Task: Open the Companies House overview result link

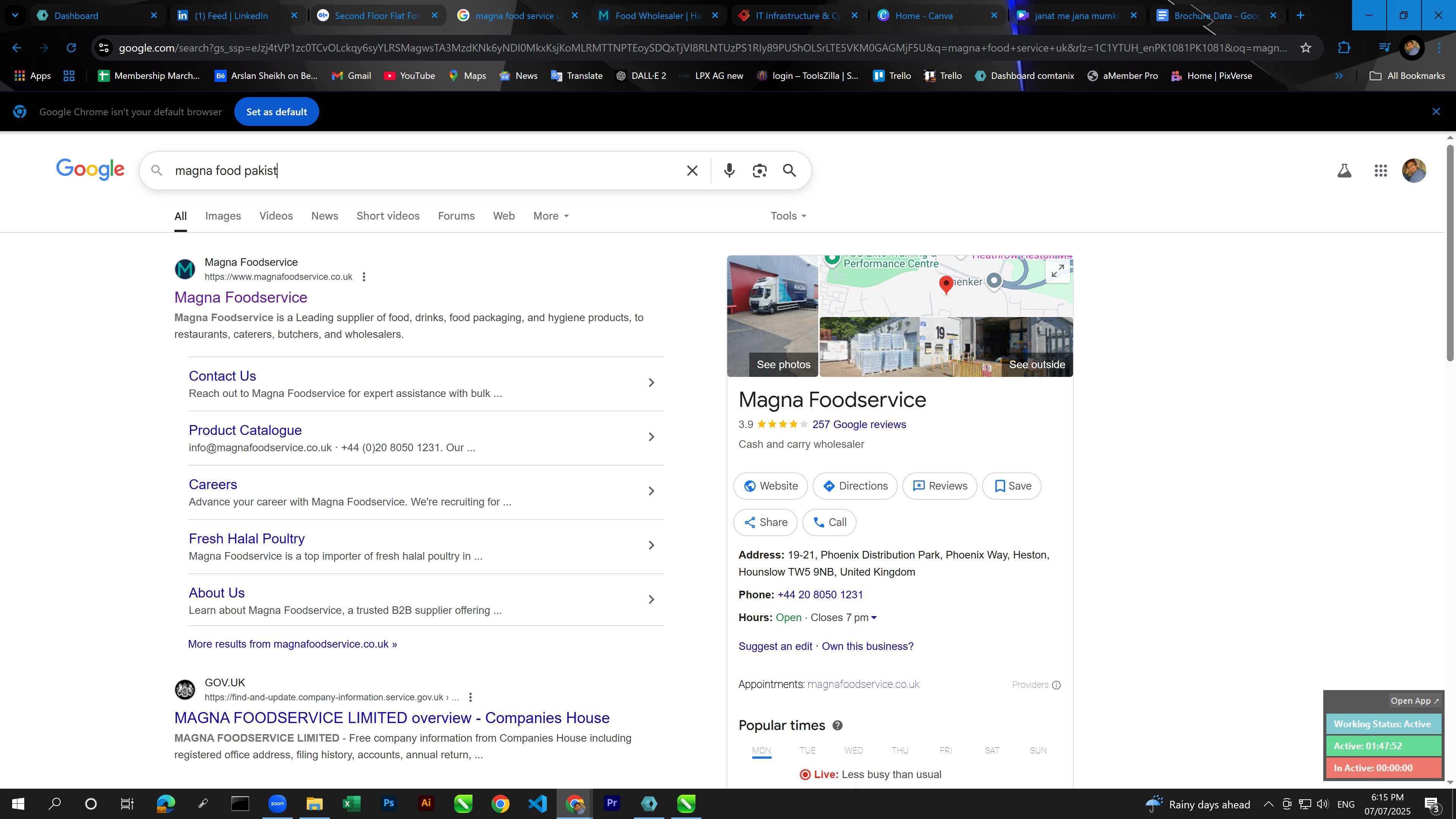Action: point(392,718)
